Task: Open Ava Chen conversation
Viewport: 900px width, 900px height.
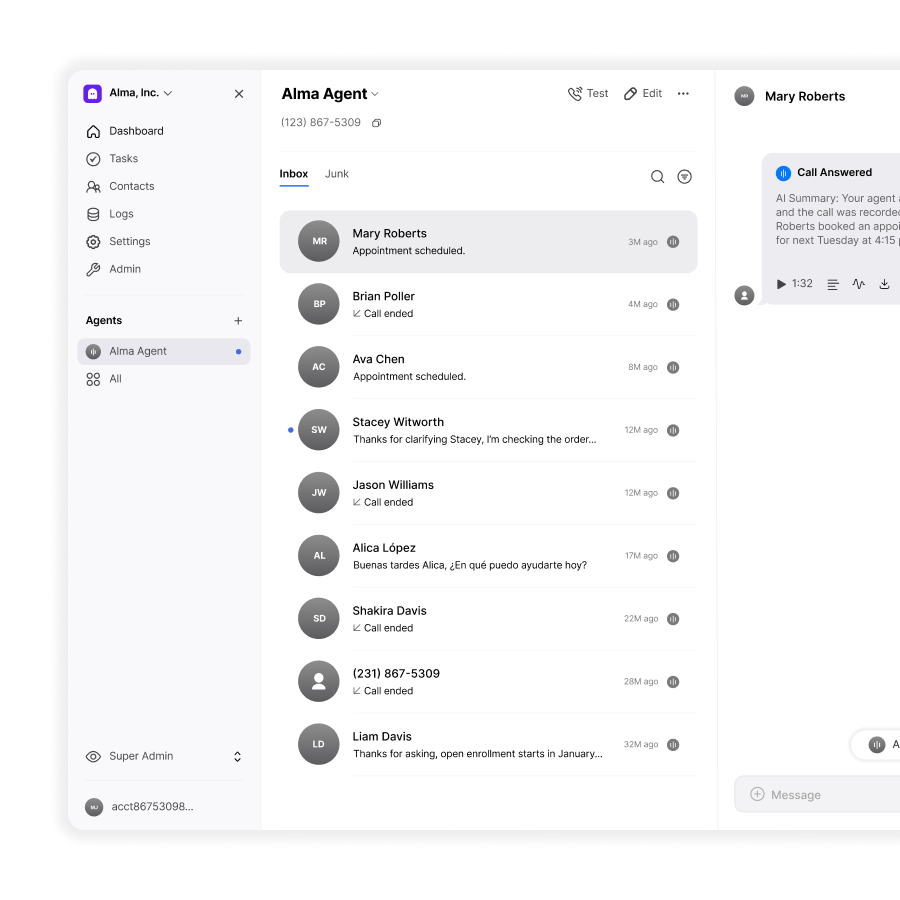Action: pos(488,367)
